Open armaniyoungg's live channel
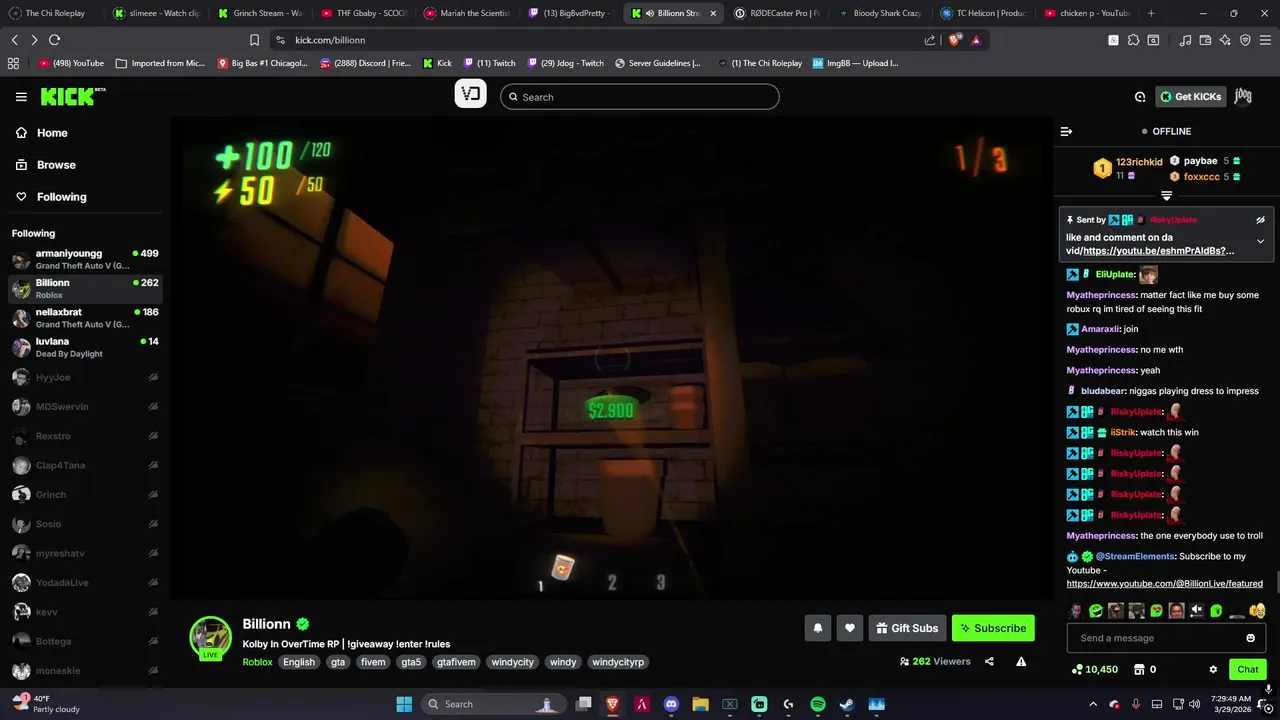 (x=85, y=260)
